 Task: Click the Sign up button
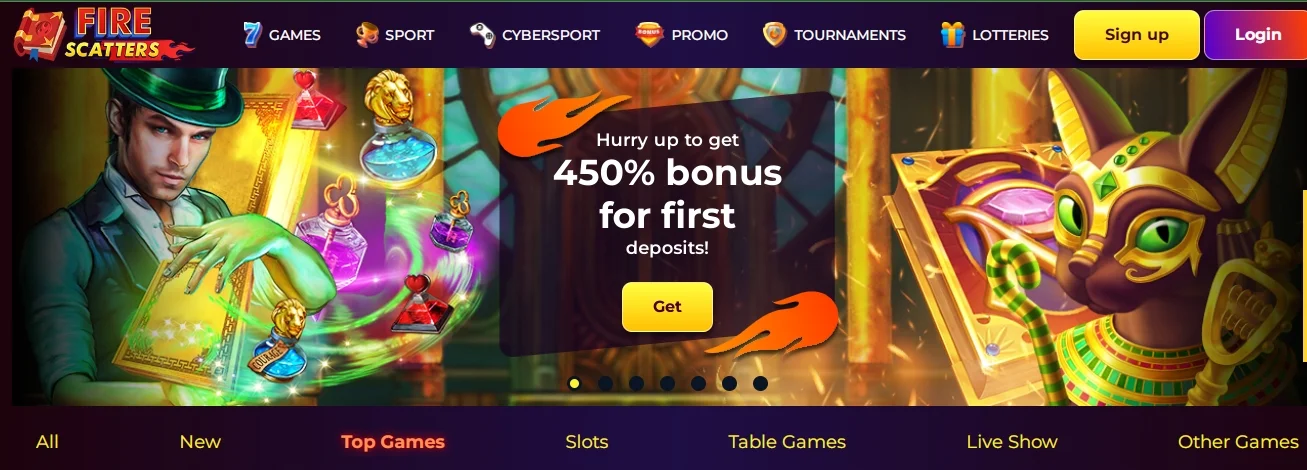tap(1137, 35)
